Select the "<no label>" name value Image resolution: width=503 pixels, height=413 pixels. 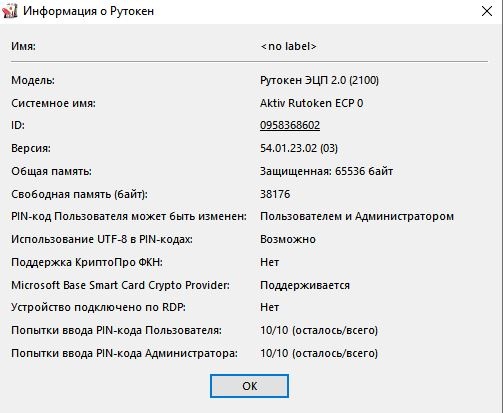coord(288,46)
